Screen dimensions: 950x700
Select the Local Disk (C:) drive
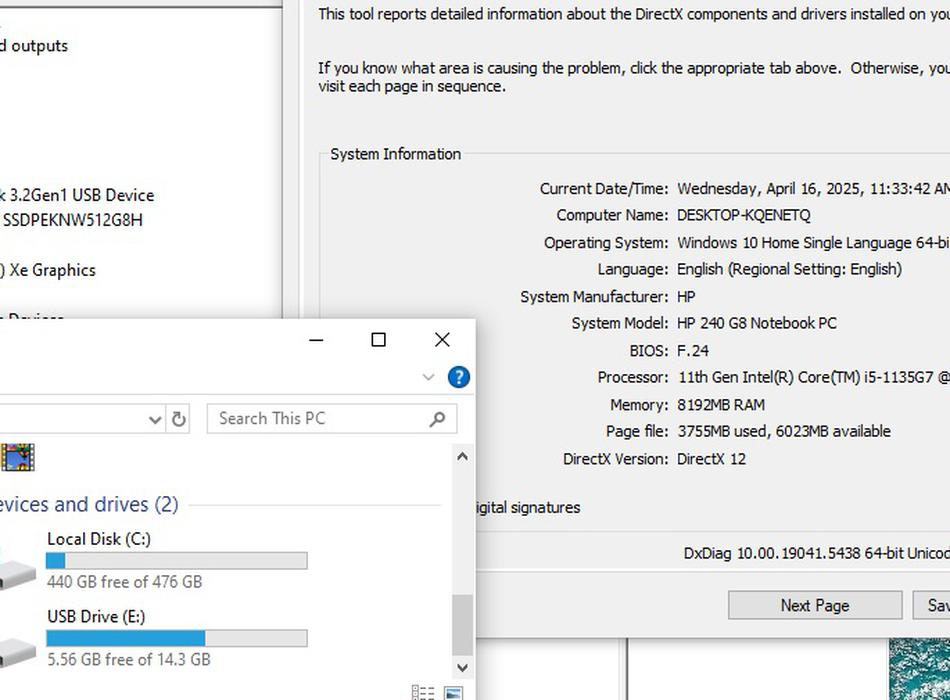point(153,559)
